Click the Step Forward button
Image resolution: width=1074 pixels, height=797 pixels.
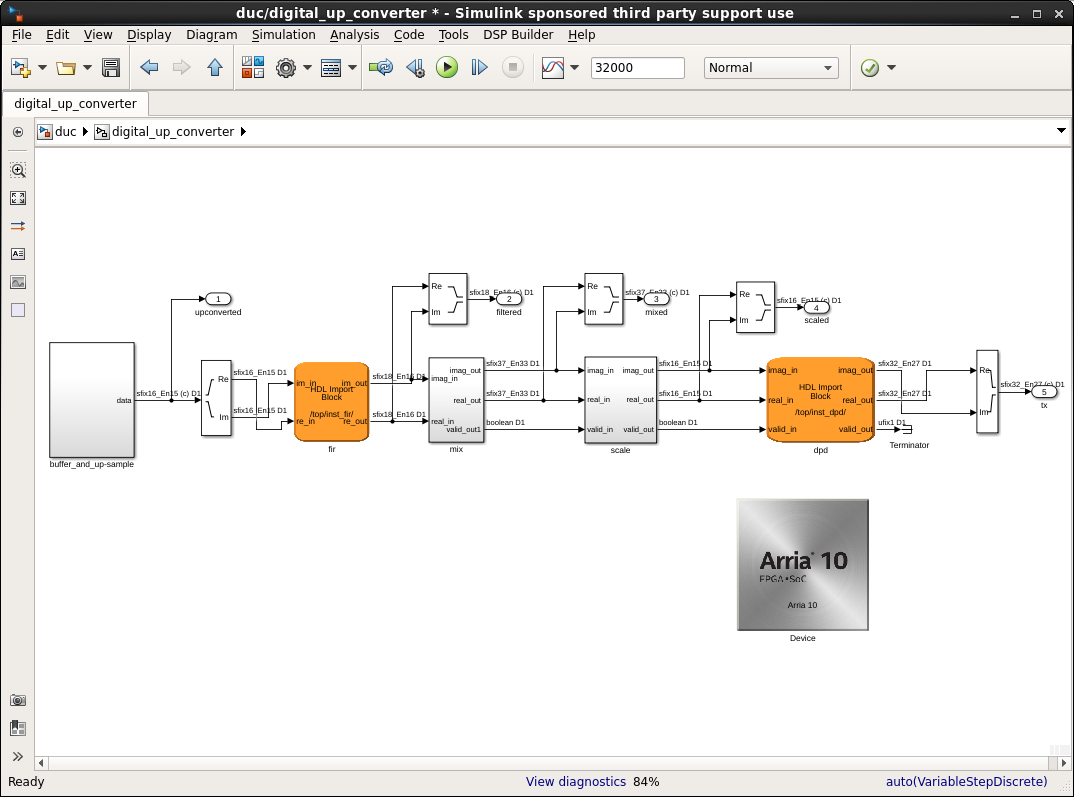pyautogui.click(x=479, y=68)
